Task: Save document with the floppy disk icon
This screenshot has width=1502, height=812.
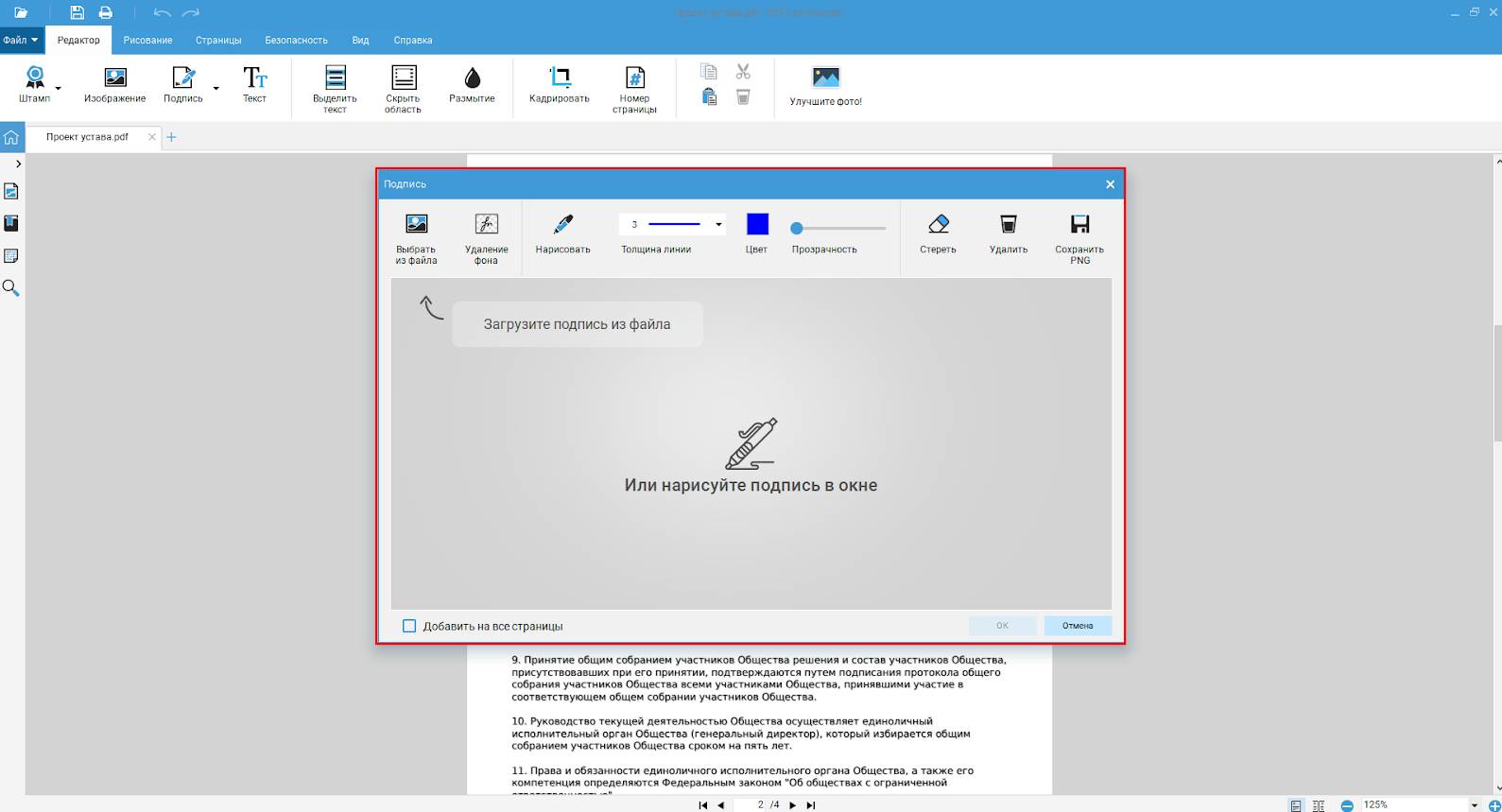Action: click(x=78, y=13)
